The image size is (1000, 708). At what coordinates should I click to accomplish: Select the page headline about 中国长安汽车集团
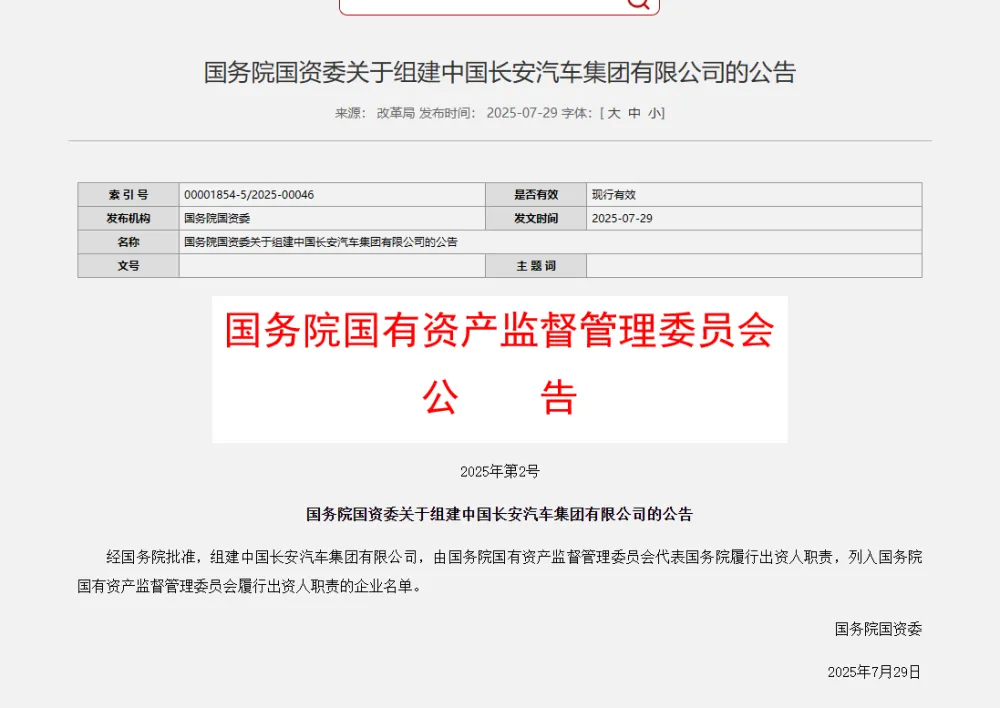(x=499, y=73)
